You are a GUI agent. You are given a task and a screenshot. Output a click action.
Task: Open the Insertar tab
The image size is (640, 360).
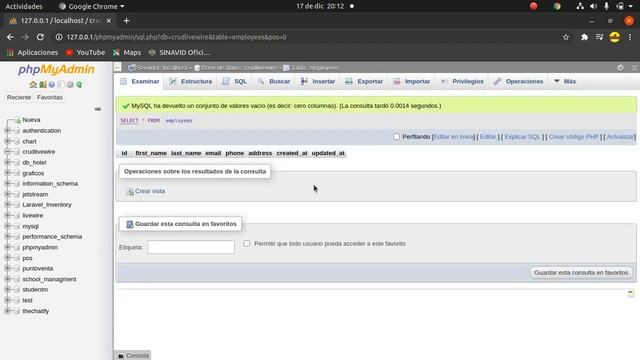coord(318,82)
